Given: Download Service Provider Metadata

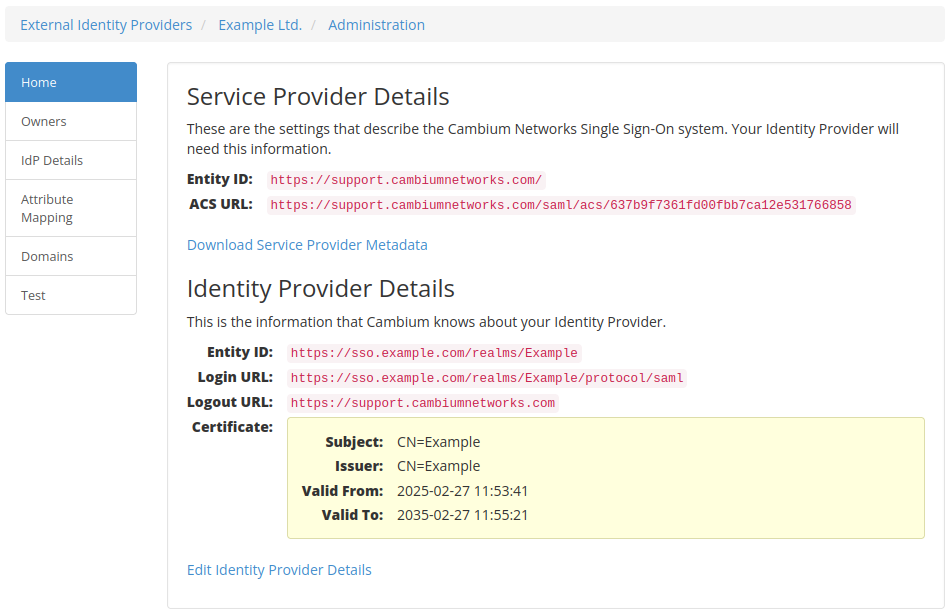Looking at the screenshot, I should pyautogui.click(x=307, y=245).
